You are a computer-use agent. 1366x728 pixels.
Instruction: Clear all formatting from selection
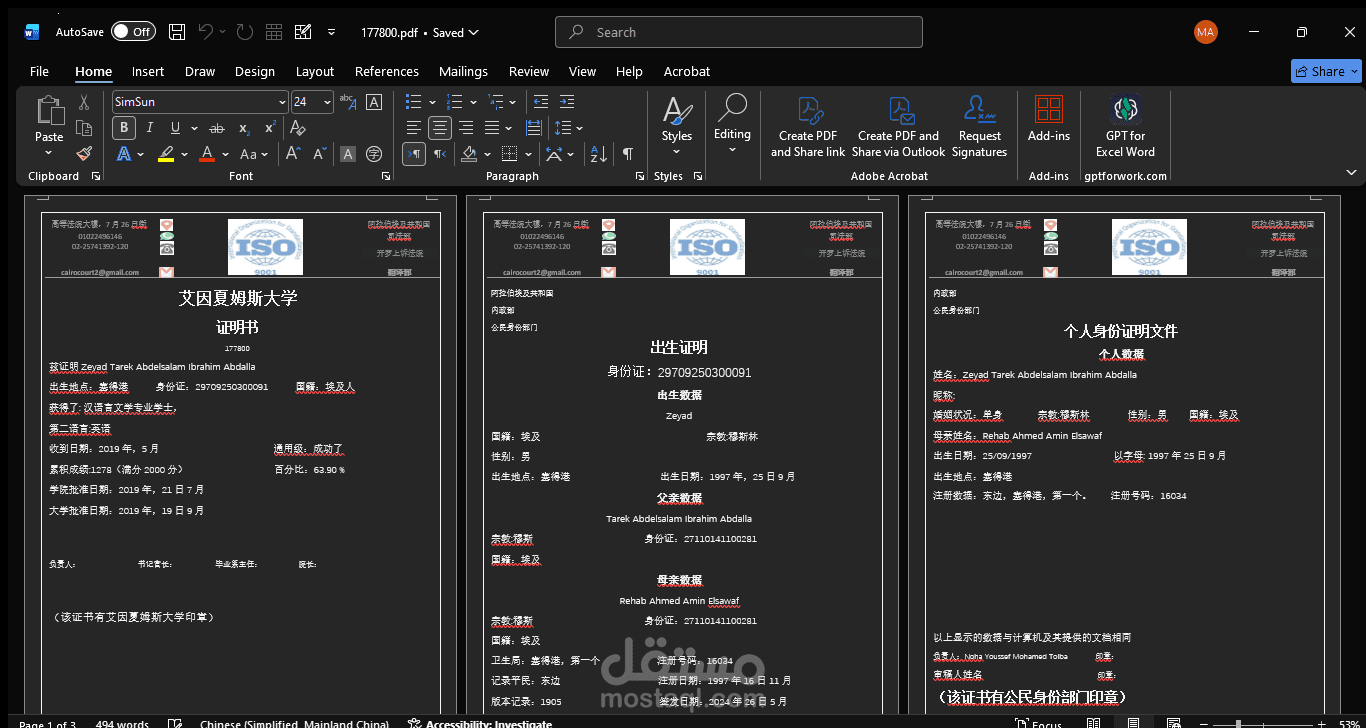(x=297, y=128)
